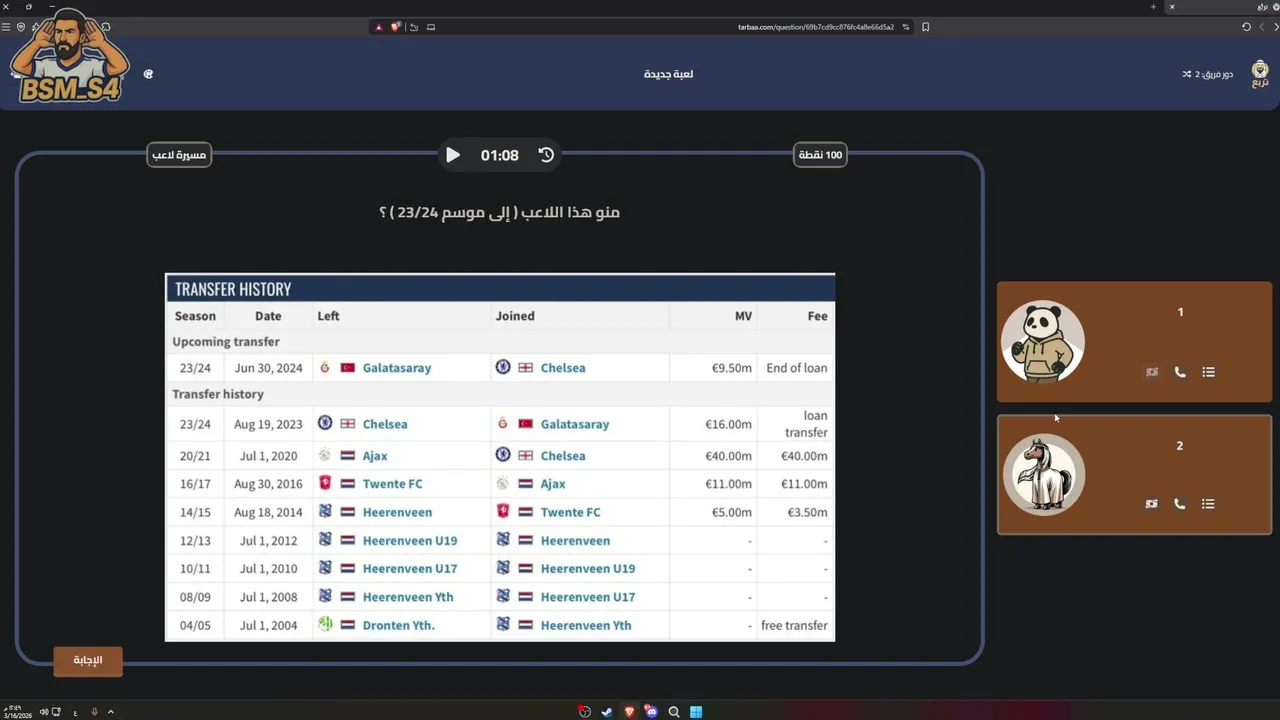Open Brave browser from taskbar

click(x=629, y=712)
